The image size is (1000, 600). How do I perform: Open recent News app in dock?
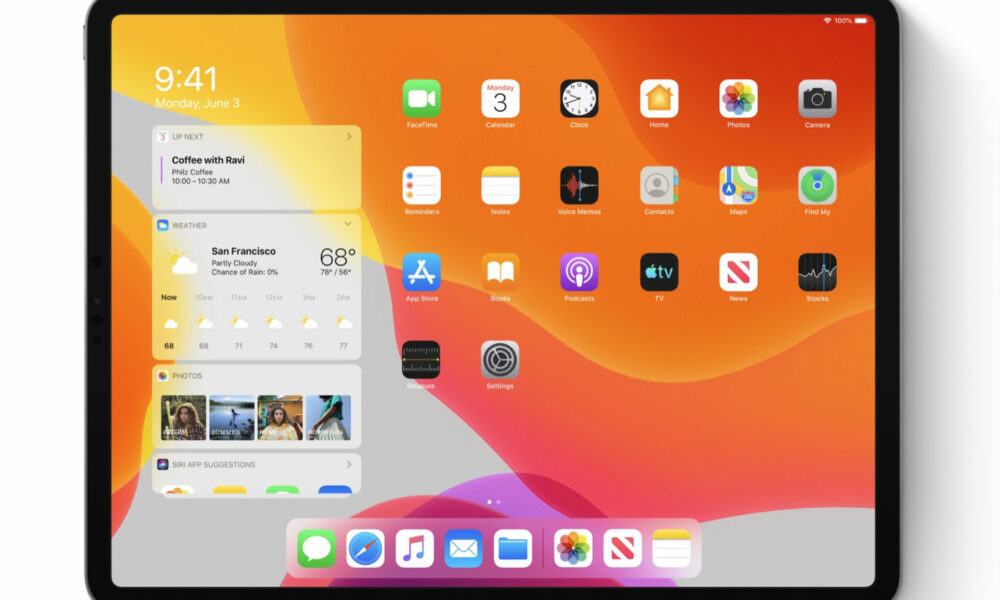pyautogui.click(x=622, y=548)
